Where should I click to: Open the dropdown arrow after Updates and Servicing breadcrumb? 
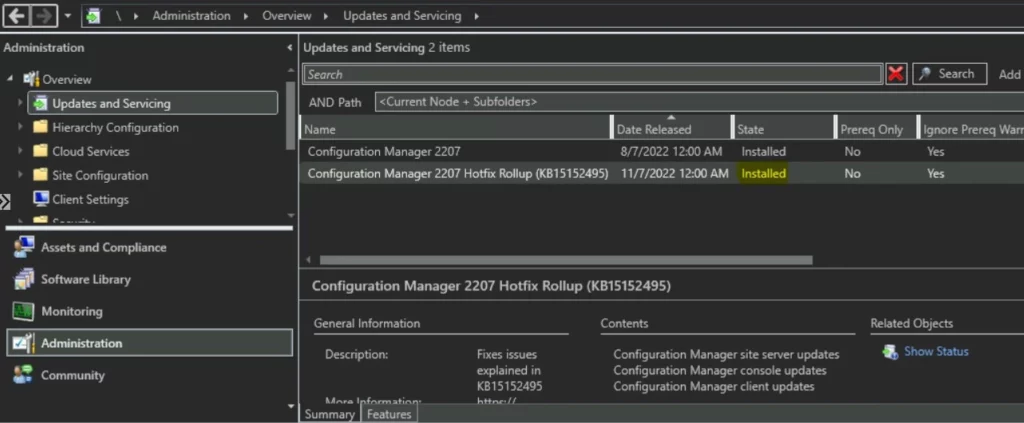476,16
